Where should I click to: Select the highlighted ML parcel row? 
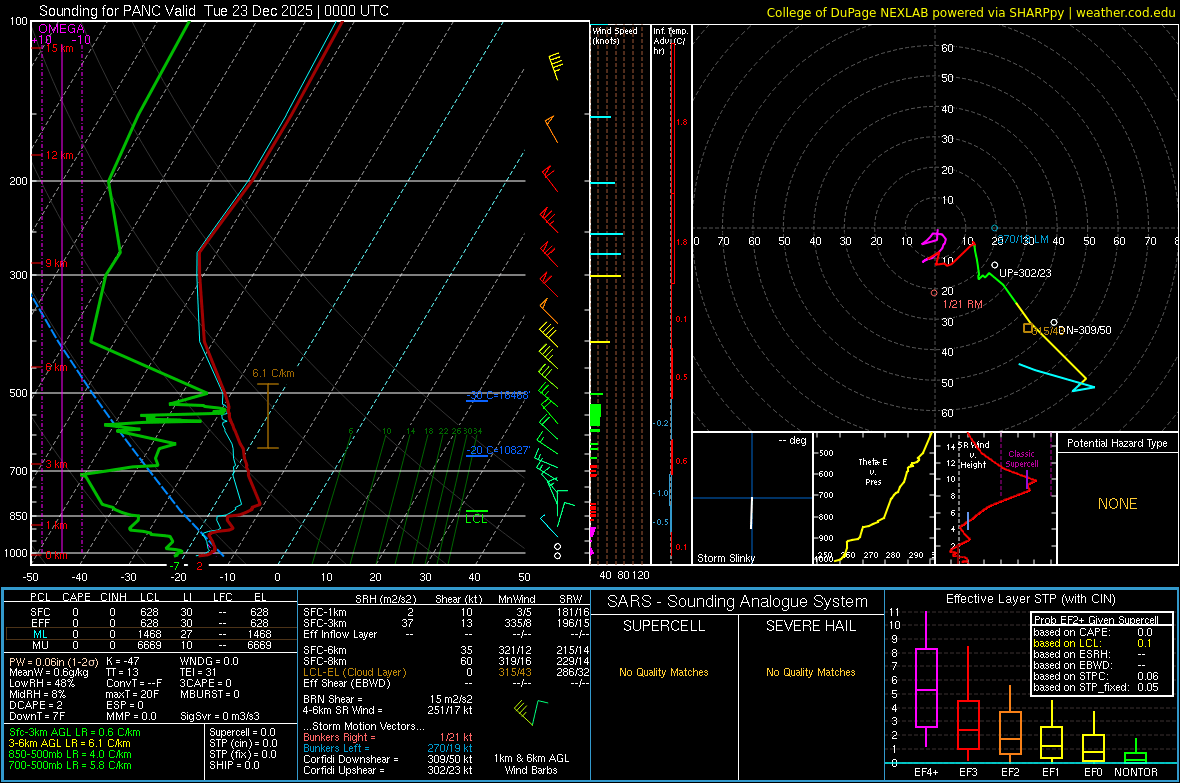[151, 634]
